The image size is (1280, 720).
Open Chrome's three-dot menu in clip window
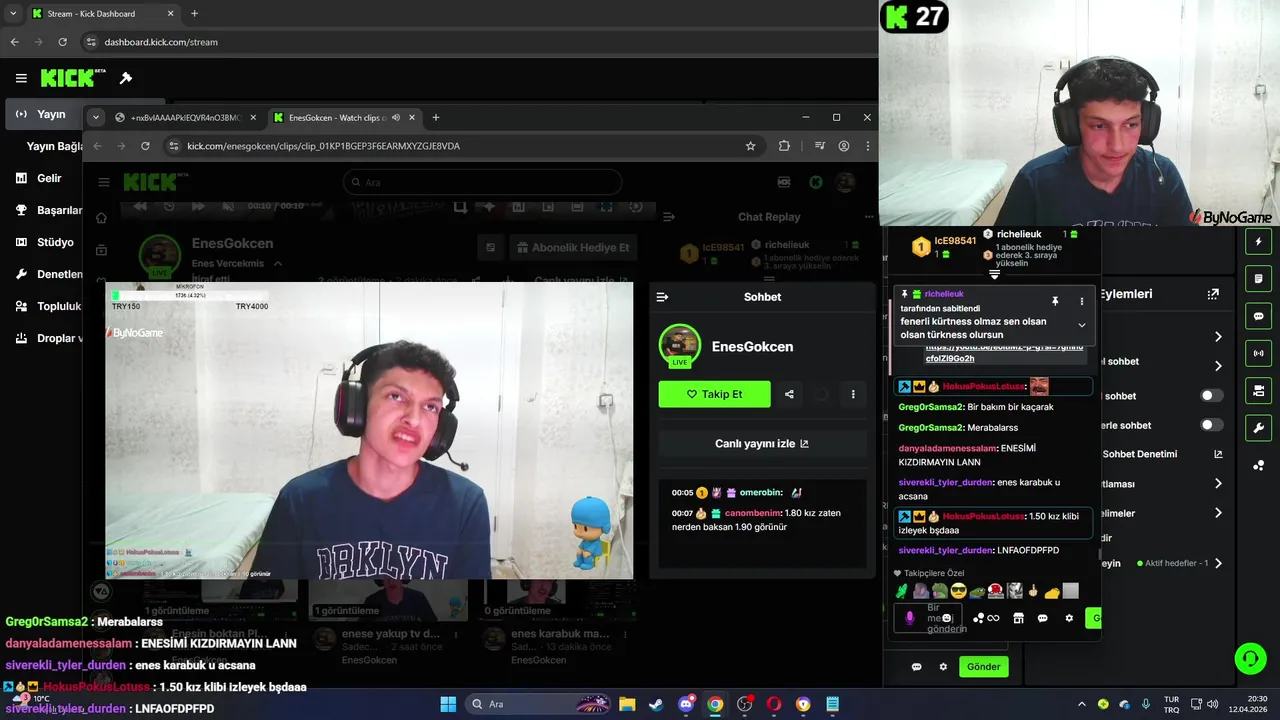(x=866, y=146)
